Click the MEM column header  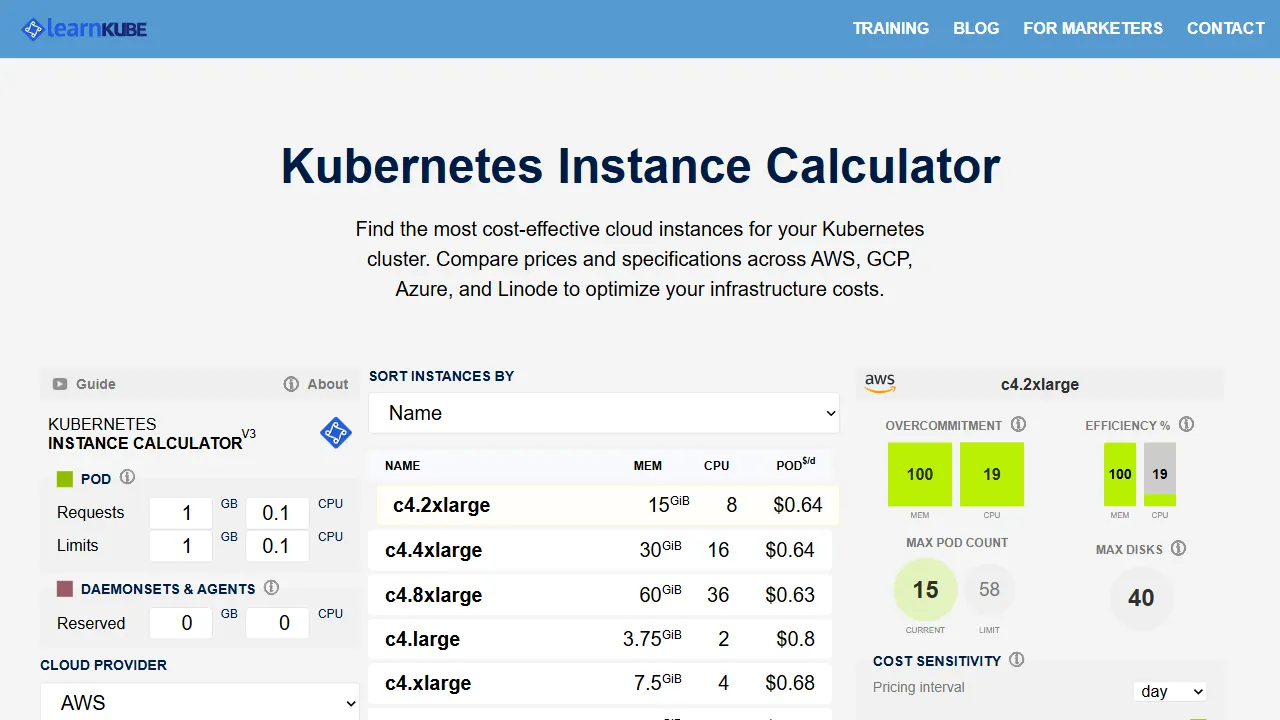point(648,466)
